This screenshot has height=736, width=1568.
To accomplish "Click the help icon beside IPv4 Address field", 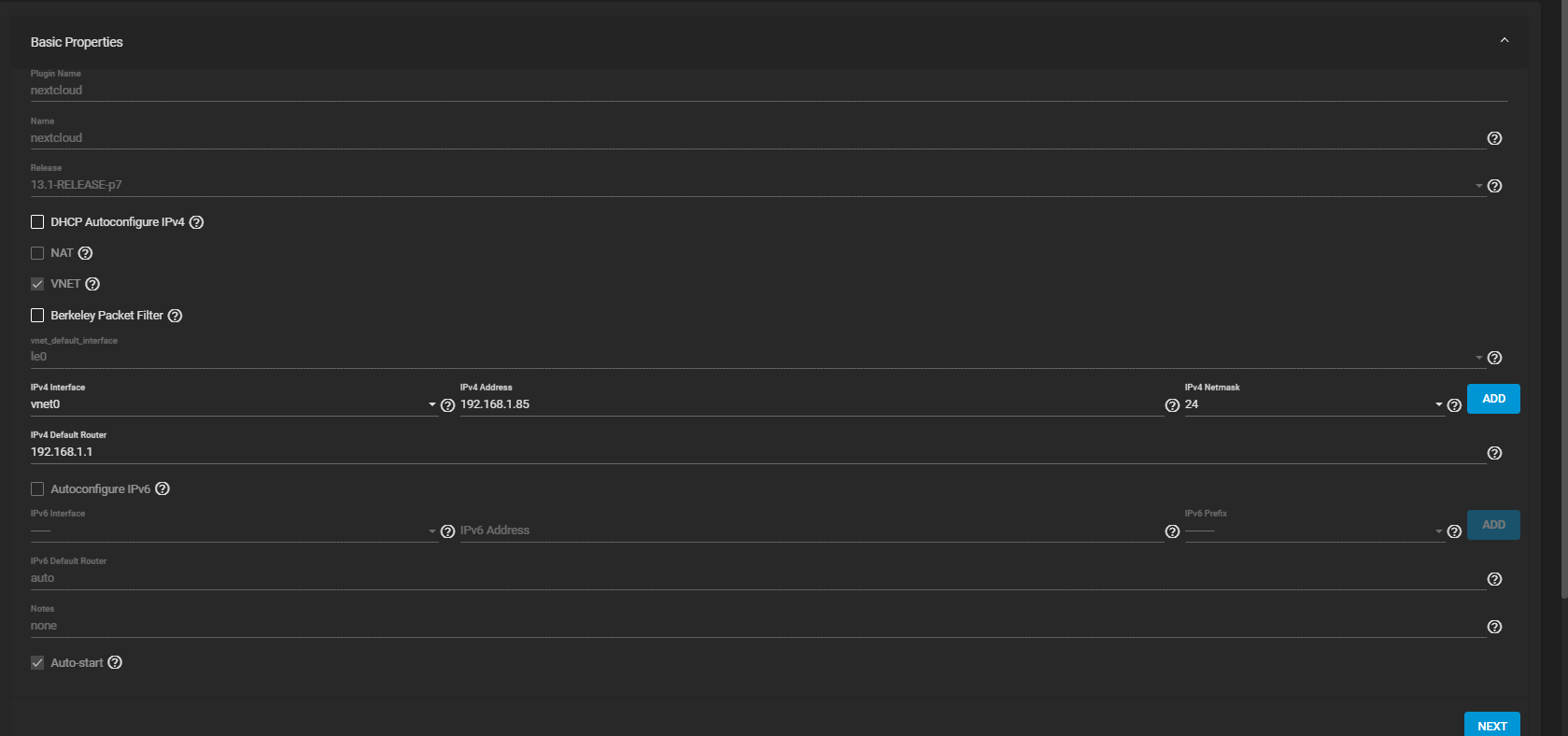I will click(1172, 405).
